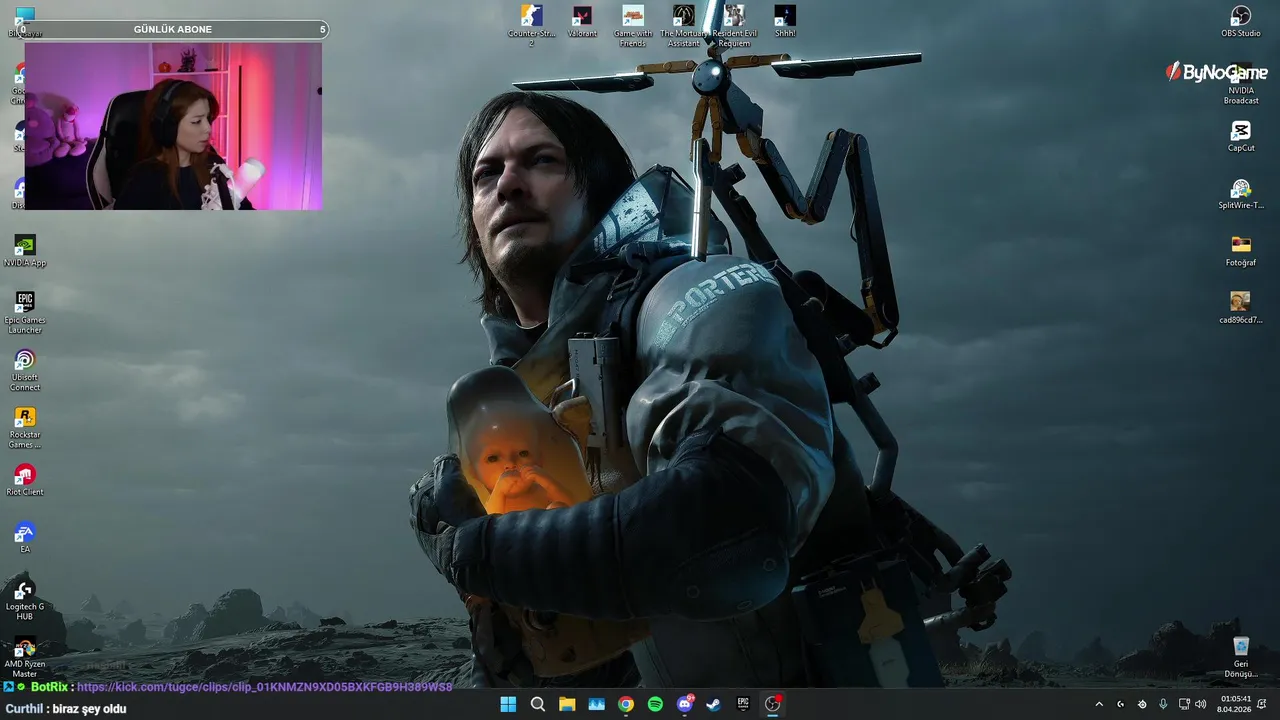The width and height of the screenshot is (1280, 720).
Task: Open the Counter-Strike 2 desktop shortcut
Action: click(x=532, y=25)
